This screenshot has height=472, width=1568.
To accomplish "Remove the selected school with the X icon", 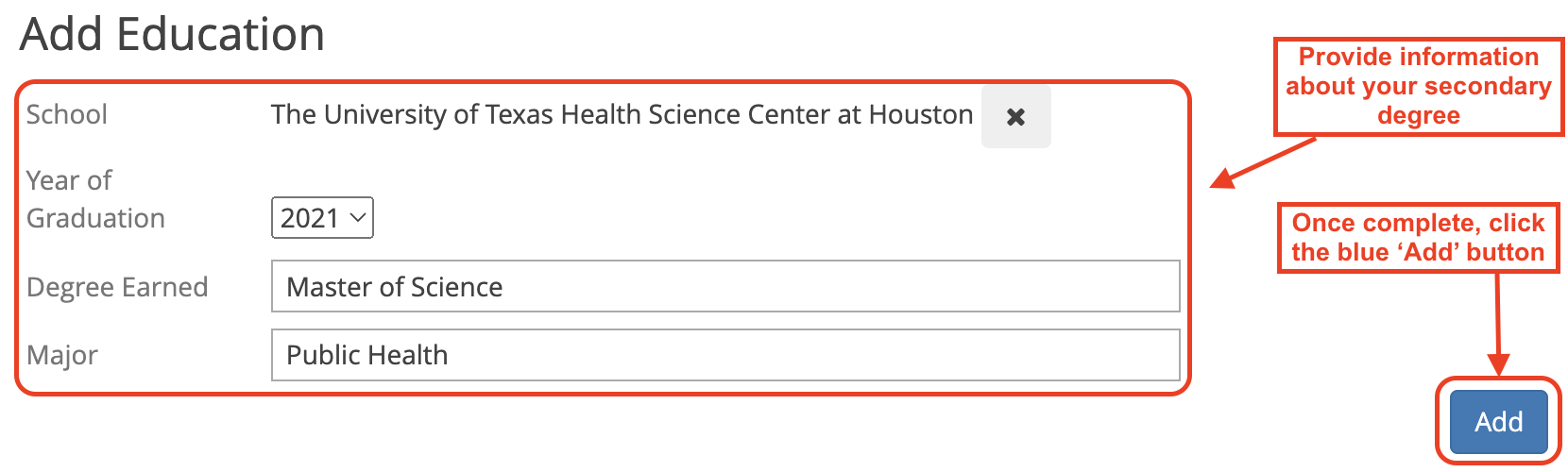I will tap(1015, 117).
